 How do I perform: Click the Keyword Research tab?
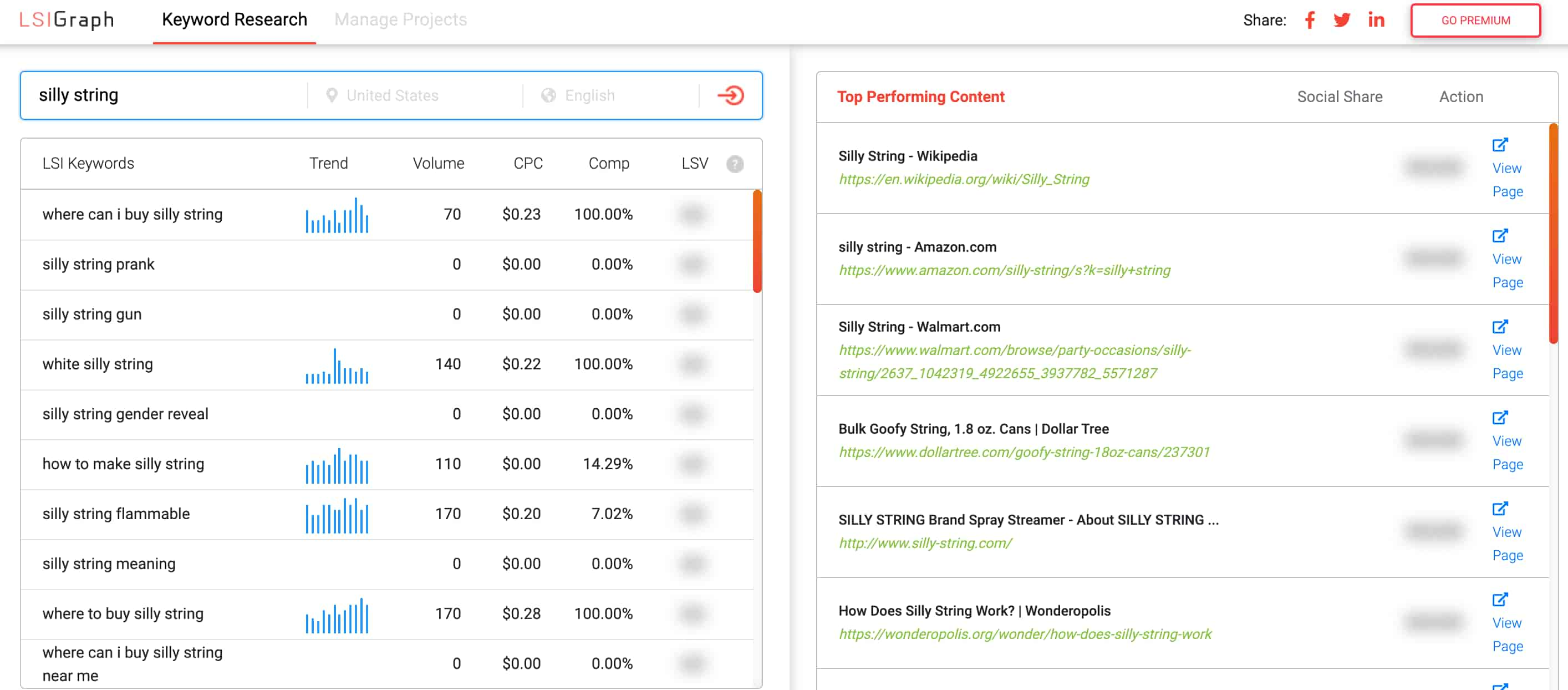coord(234,19)
